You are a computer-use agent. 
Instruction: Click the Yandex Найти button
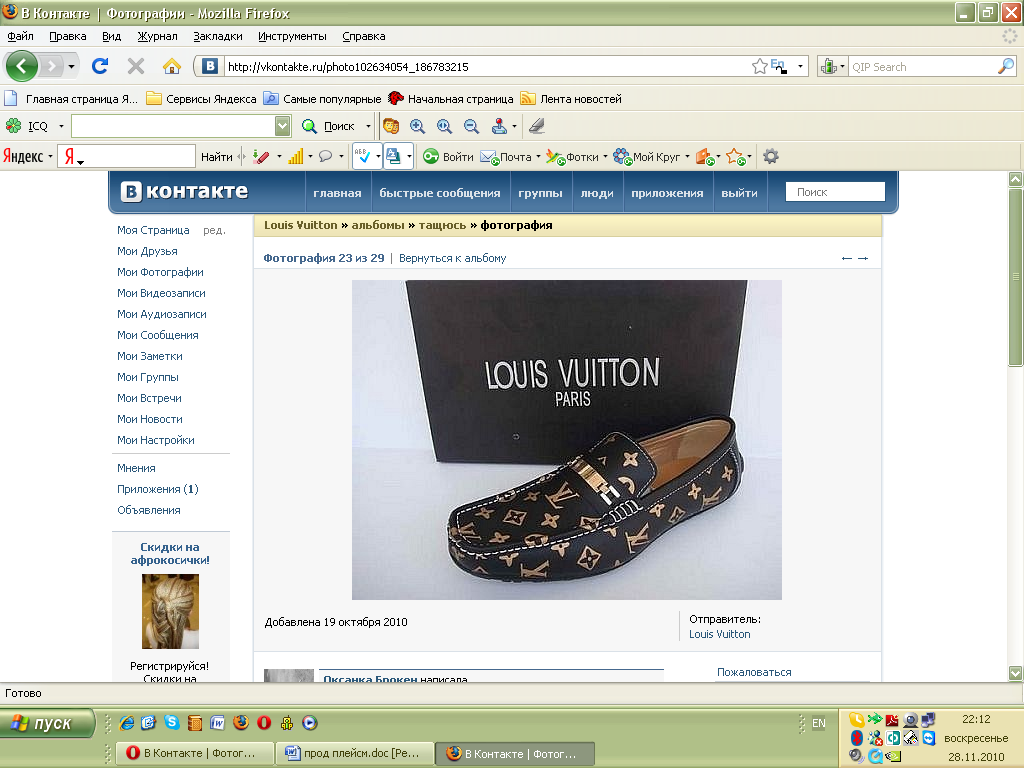point(216,157)
